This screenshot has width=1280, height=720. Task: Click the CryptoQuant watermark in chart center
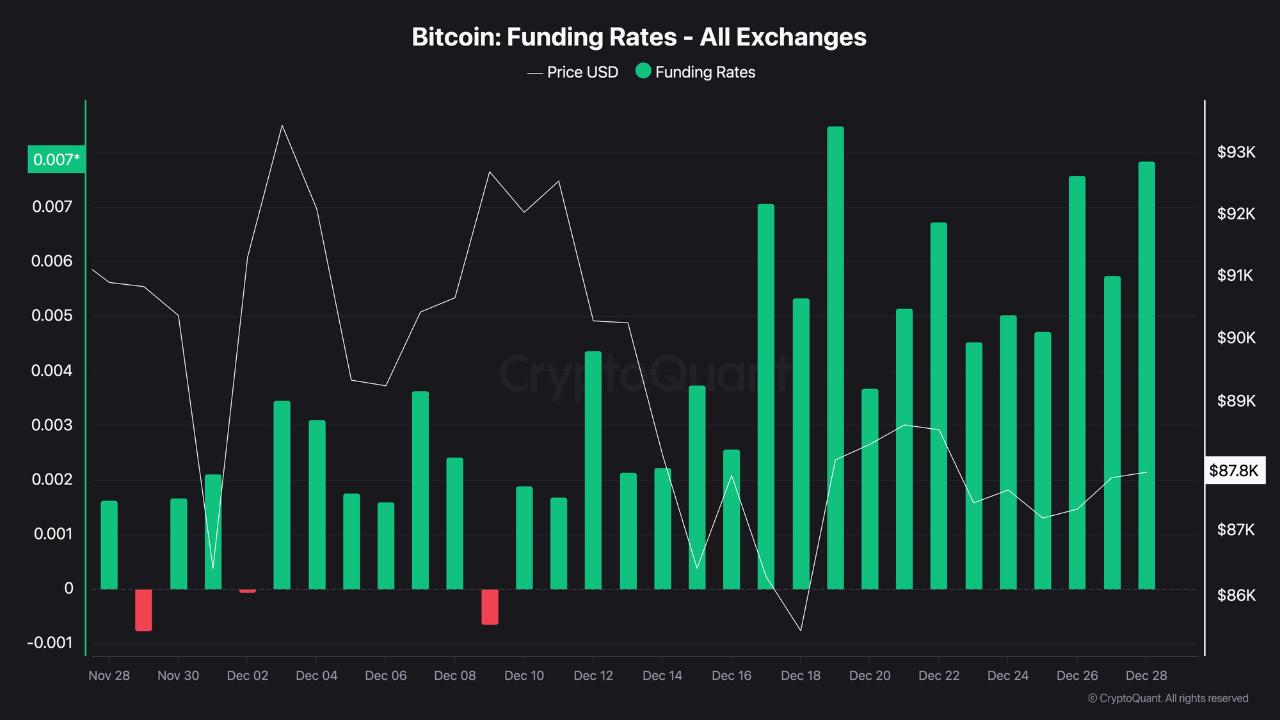(640, 373)
